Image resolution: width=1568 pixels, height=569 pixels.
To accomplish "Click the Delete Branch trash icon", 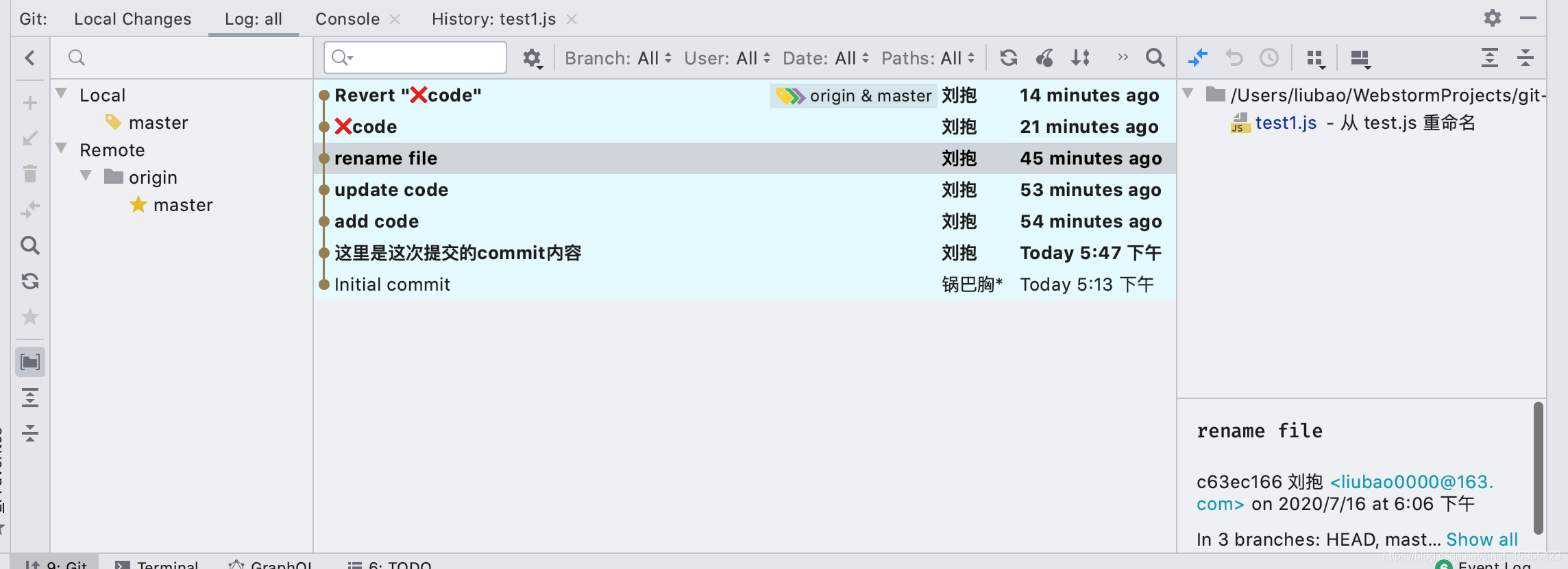I will pyautogui.click(x=29, y=174).
